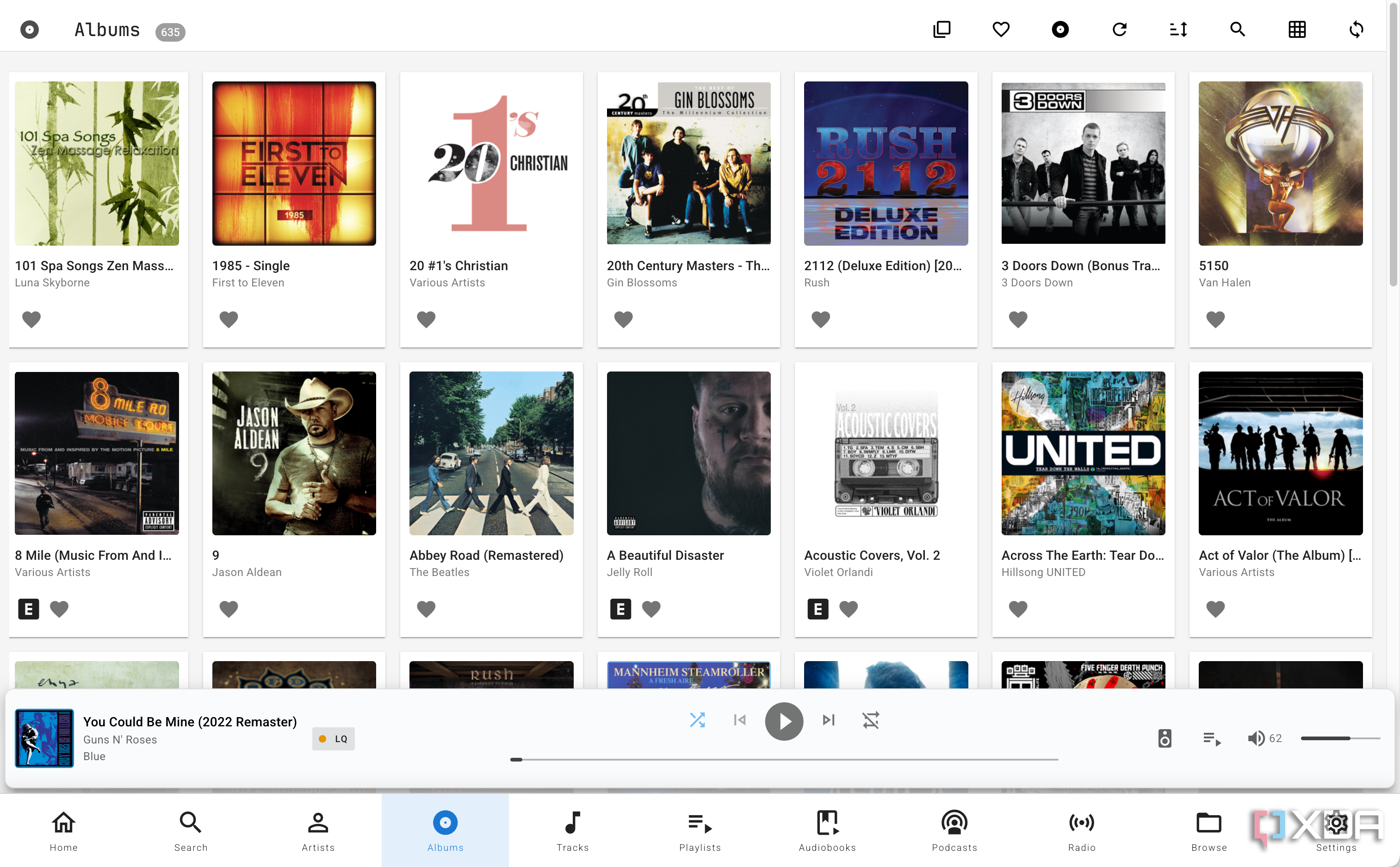The image size is (1400, 867).
Task: Open the Podcasts section
Action: click(954, 831)
